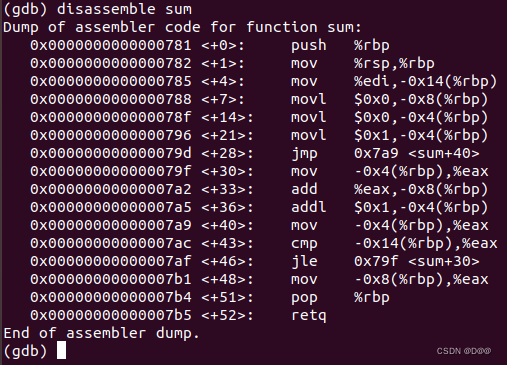Click address 0x0000000000000782
The image size is (507, 365).
pyautogui.click(x=111, y=63)
